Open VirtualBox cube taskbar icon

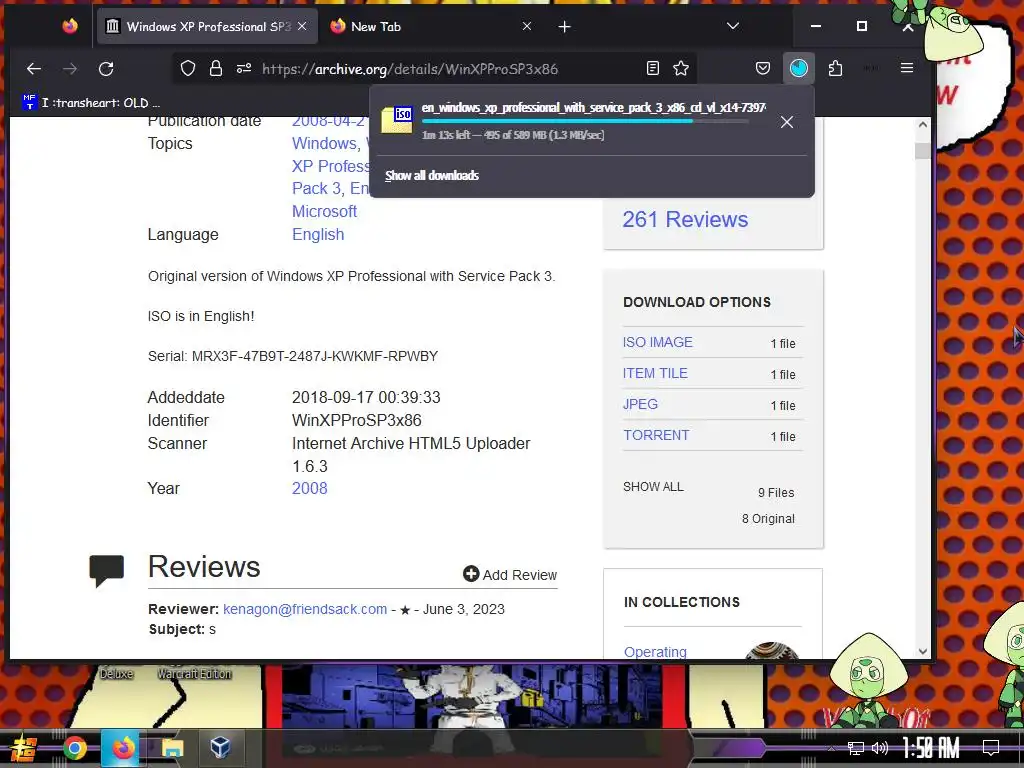coord(220,747)
